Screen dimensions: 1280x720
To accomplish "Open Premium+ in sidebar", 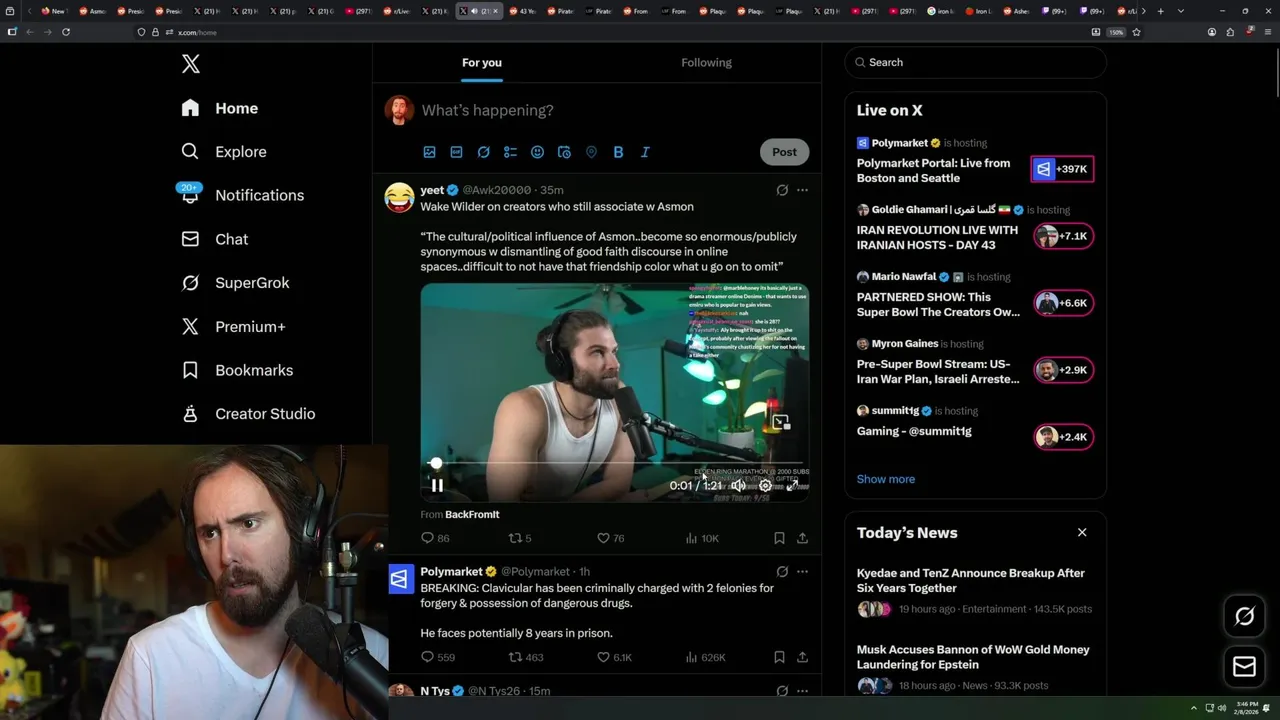I will (x=233, y=326).
